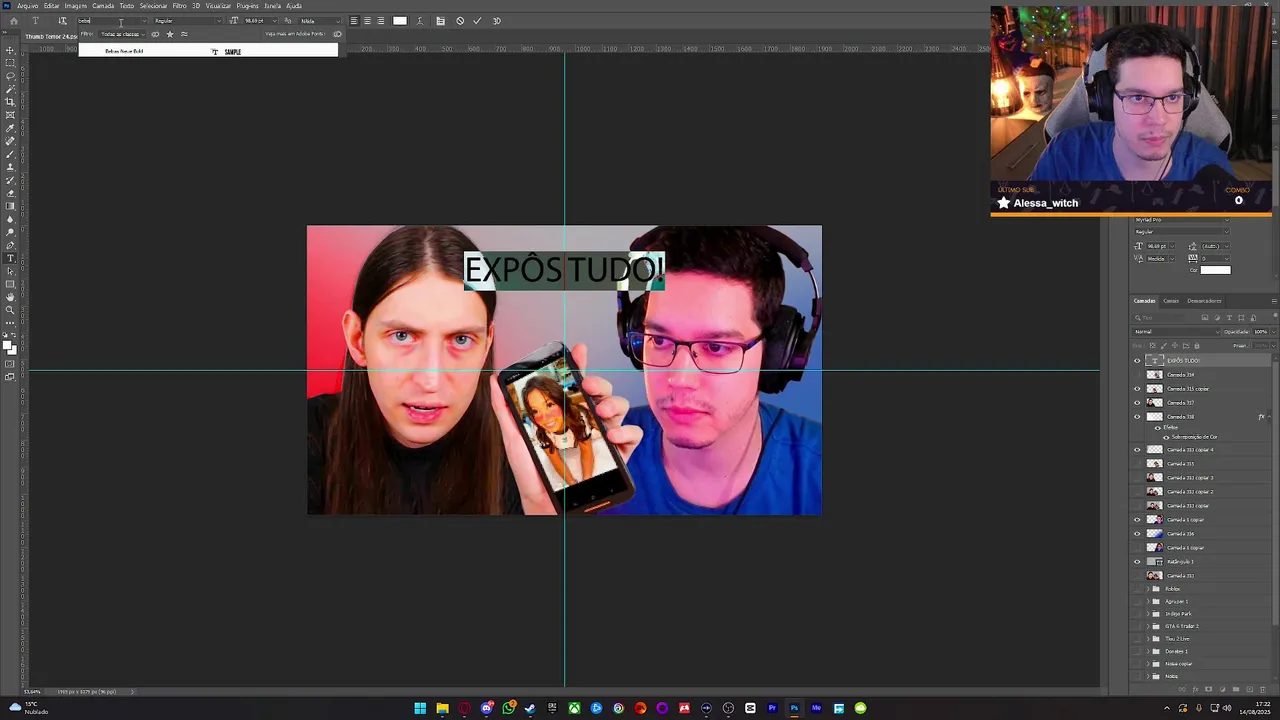Link layers icon at panel bottom
Image resolution: width=1280 pixels, height=720 pixels.
pos(1183,689)
